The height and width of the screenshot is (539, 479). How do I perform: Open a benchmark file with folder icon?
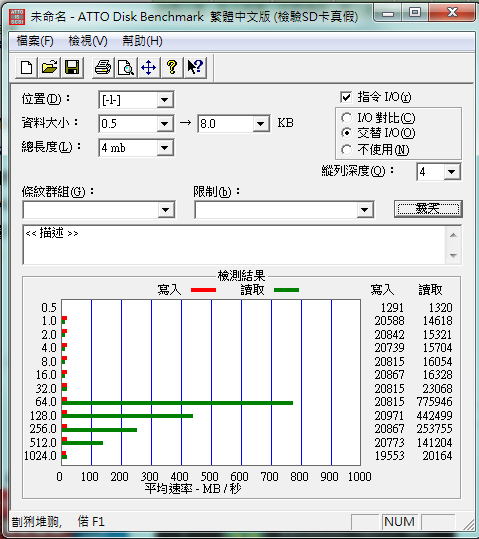click(49, 67)
